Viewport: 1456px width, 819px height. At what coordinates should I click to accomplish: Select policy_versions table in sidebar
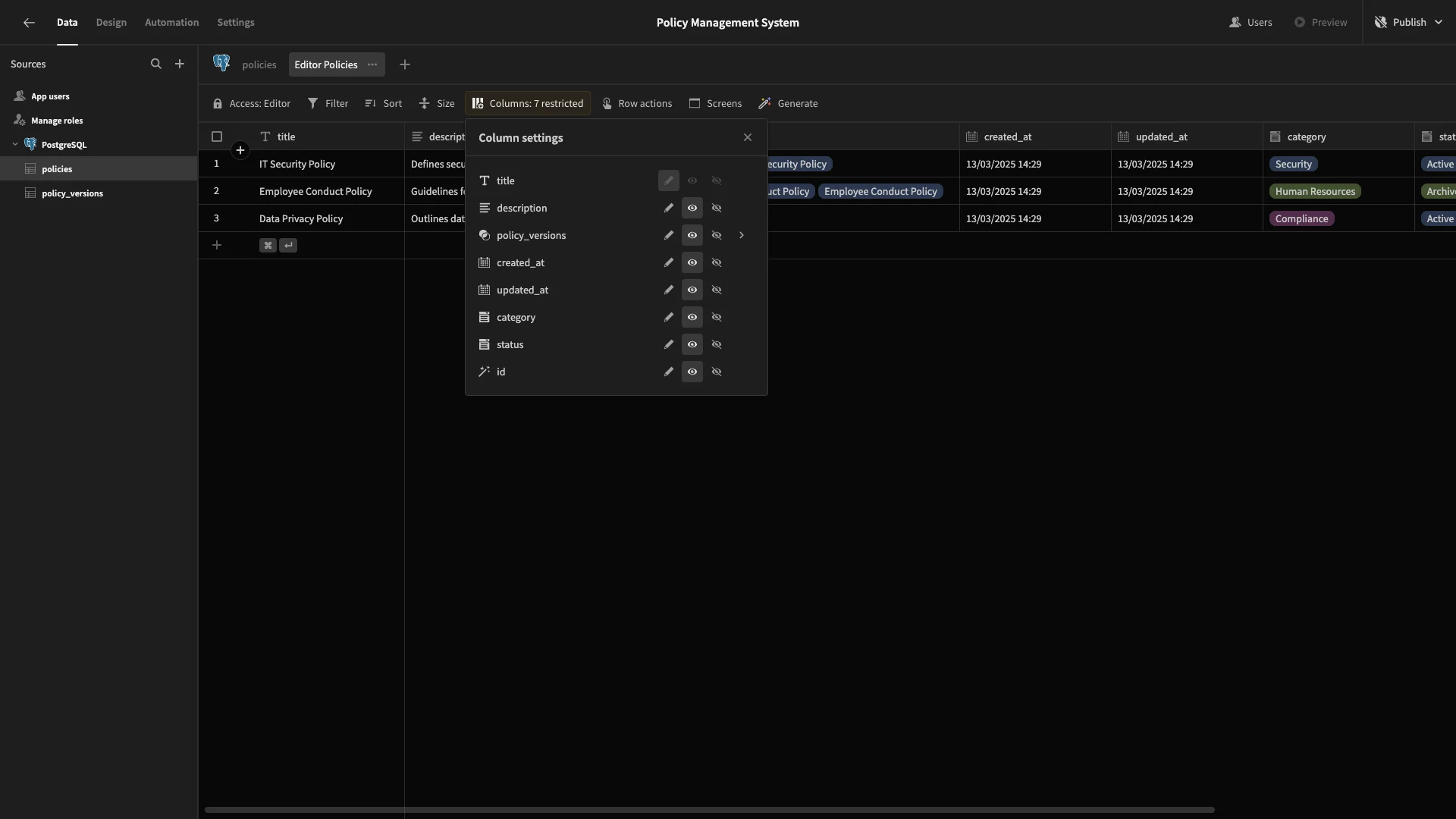pyautogui.click(x=99, y=193)
